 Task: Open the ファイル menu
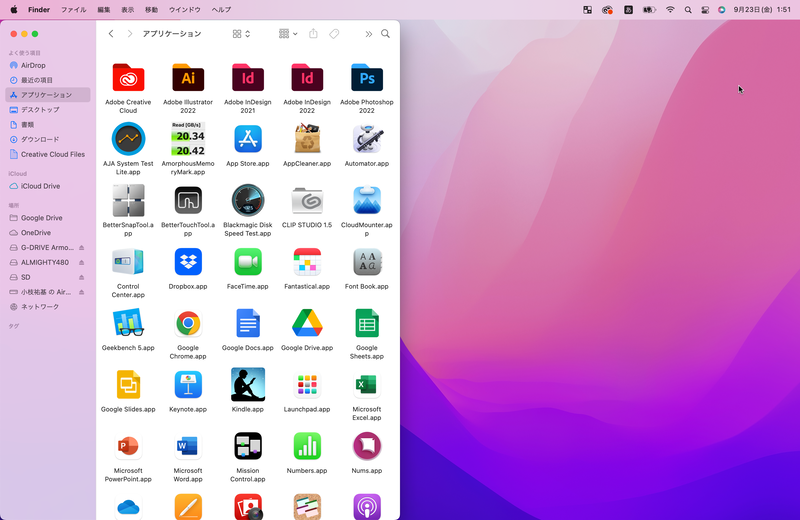(73, 10)
